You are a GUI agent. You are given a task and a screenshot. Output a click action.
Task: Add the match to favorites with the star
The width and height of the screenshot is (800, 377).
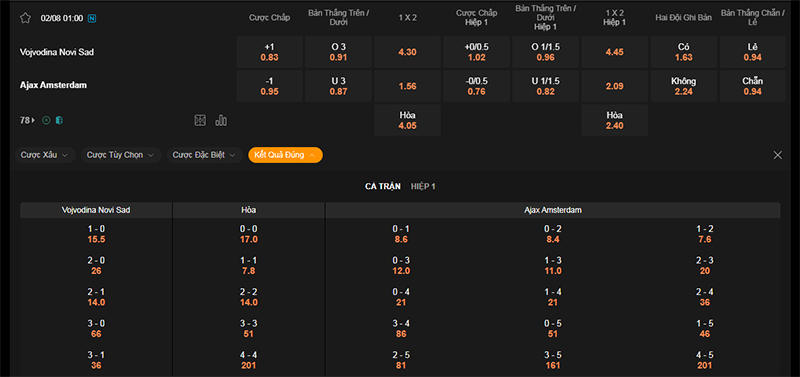pos(26,18)
